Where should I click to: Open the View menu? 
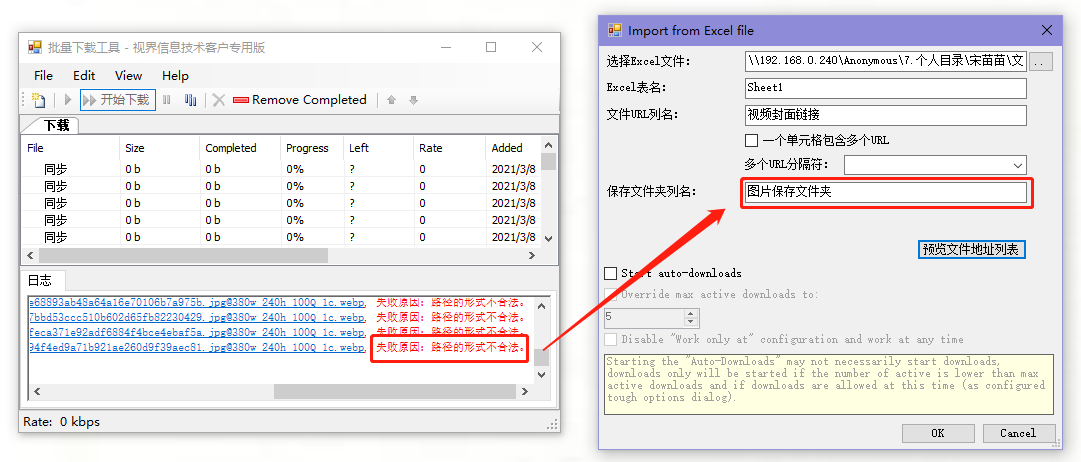click(128, 75)
